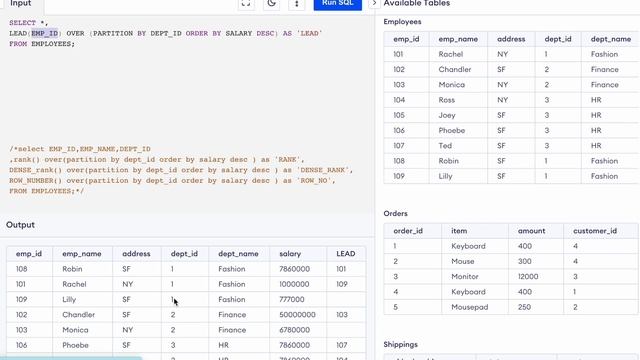This screenshot has width=640, height=360.
Task: Click Rachel in the Employees available table
Action: (x=451, y=54)
